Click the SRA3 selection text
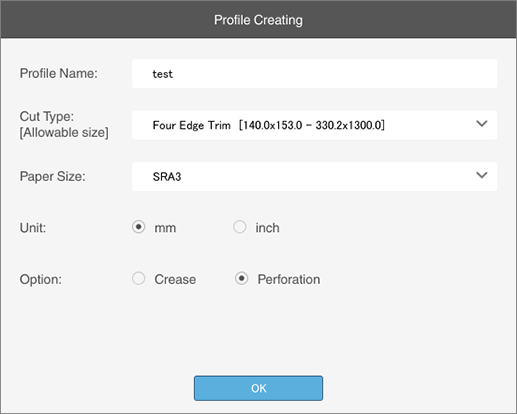 167,177
